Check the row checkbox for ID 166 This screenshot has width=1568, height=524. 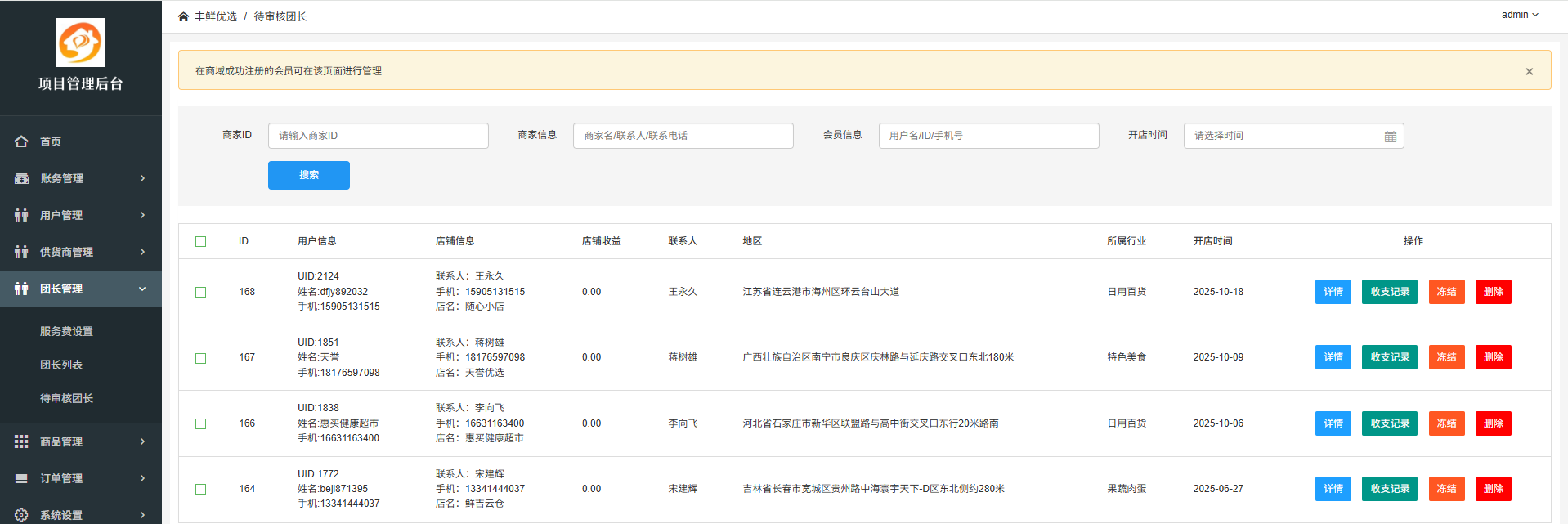[200, 423]
